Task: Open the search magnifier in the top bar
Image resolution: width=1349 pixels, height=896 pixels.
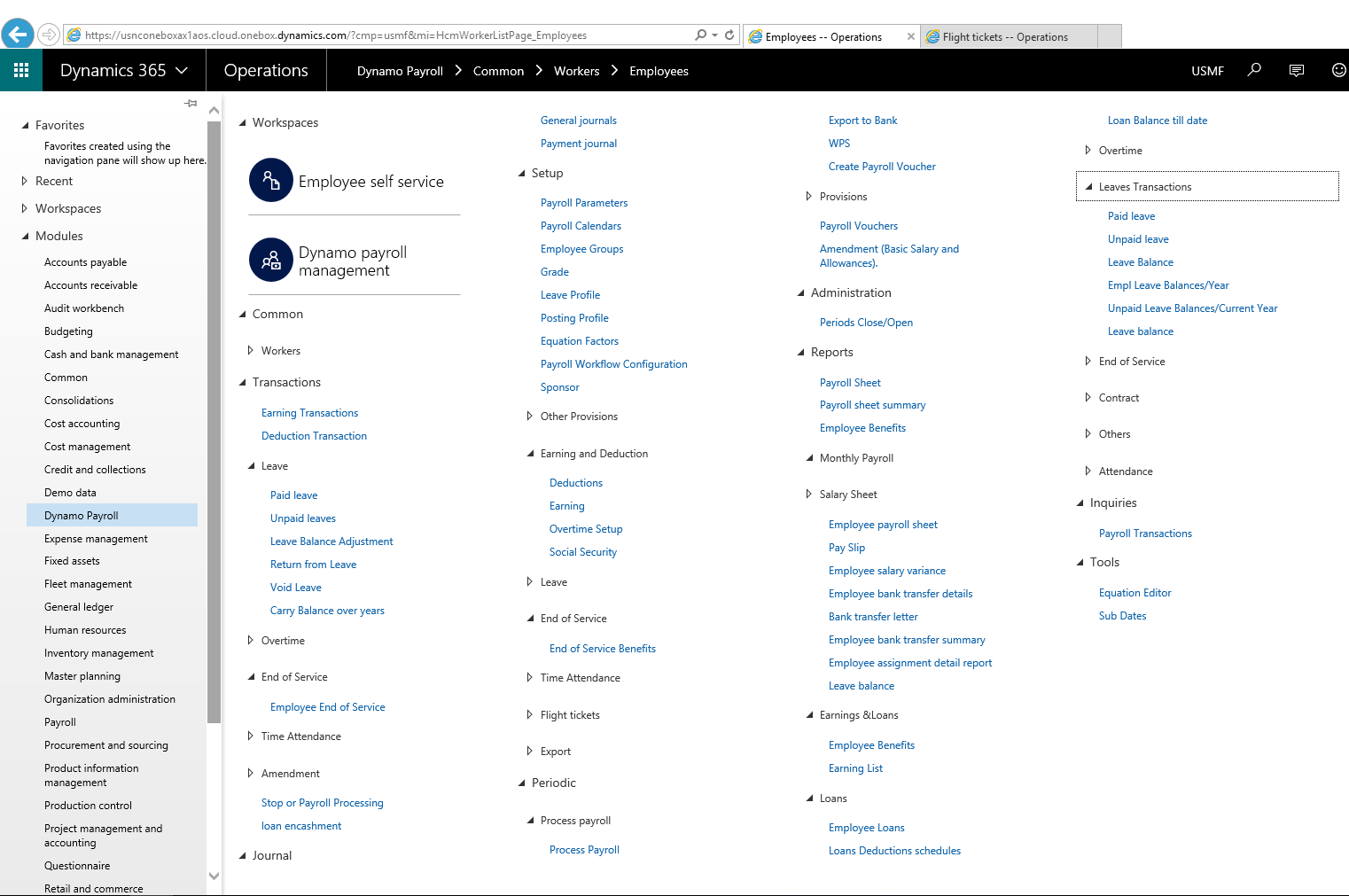Action: pyautogui.click(x=1254, y=70)
